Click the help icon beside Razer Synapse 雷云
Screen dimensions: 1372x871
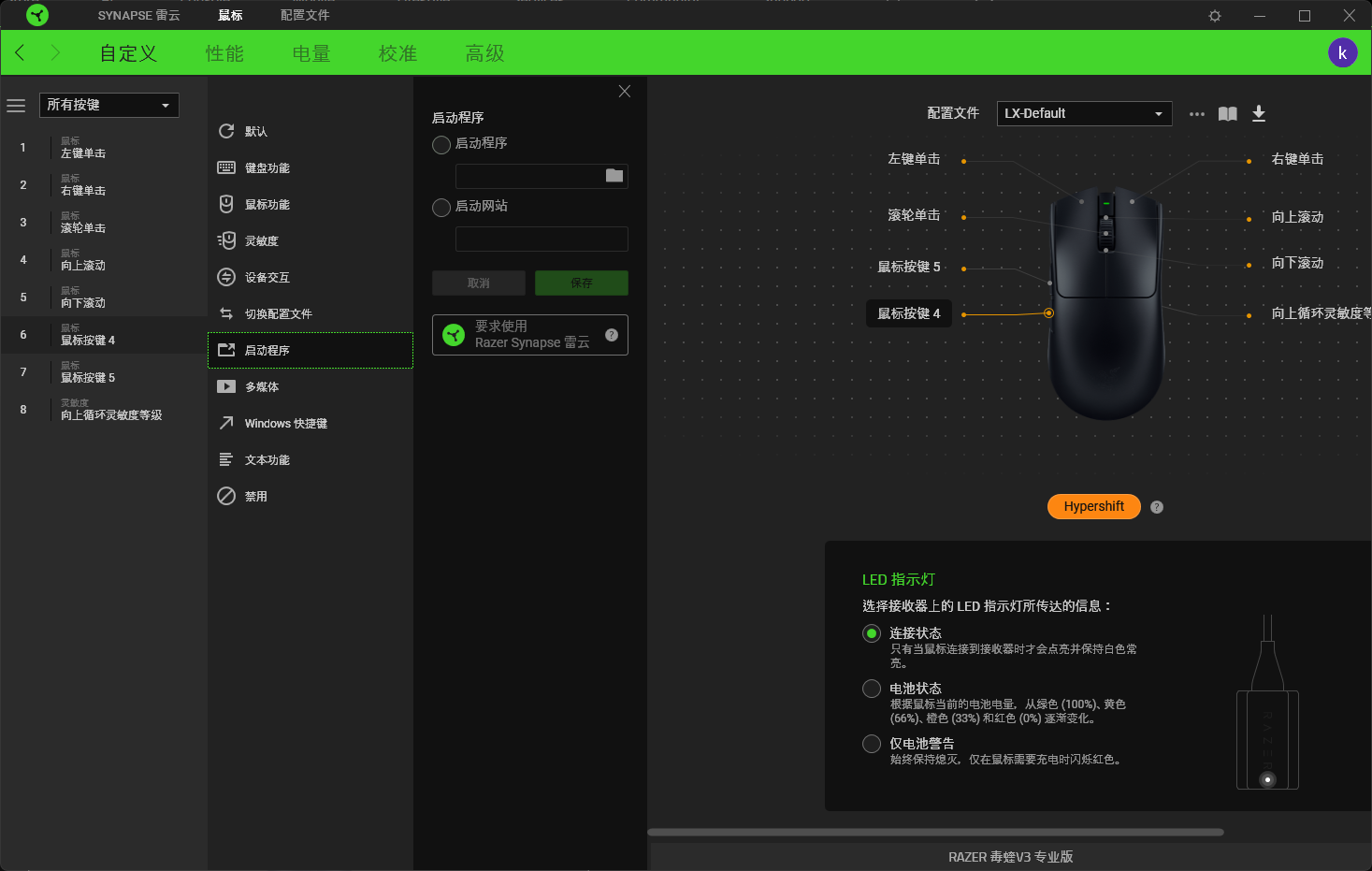pos(612,335)
